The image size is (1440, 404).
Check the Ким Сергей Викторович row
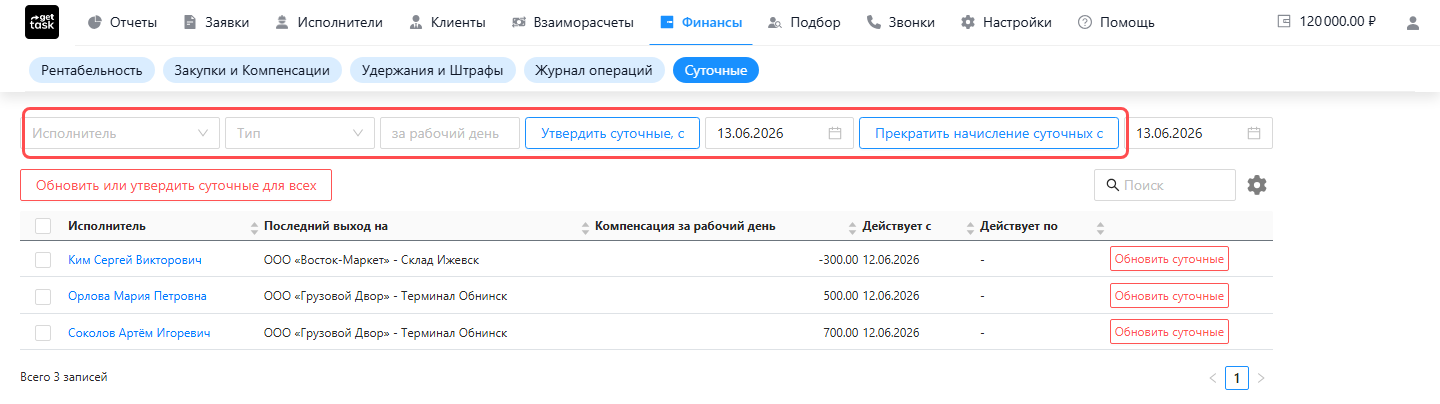pyautogui.click(x=43, y=260)
